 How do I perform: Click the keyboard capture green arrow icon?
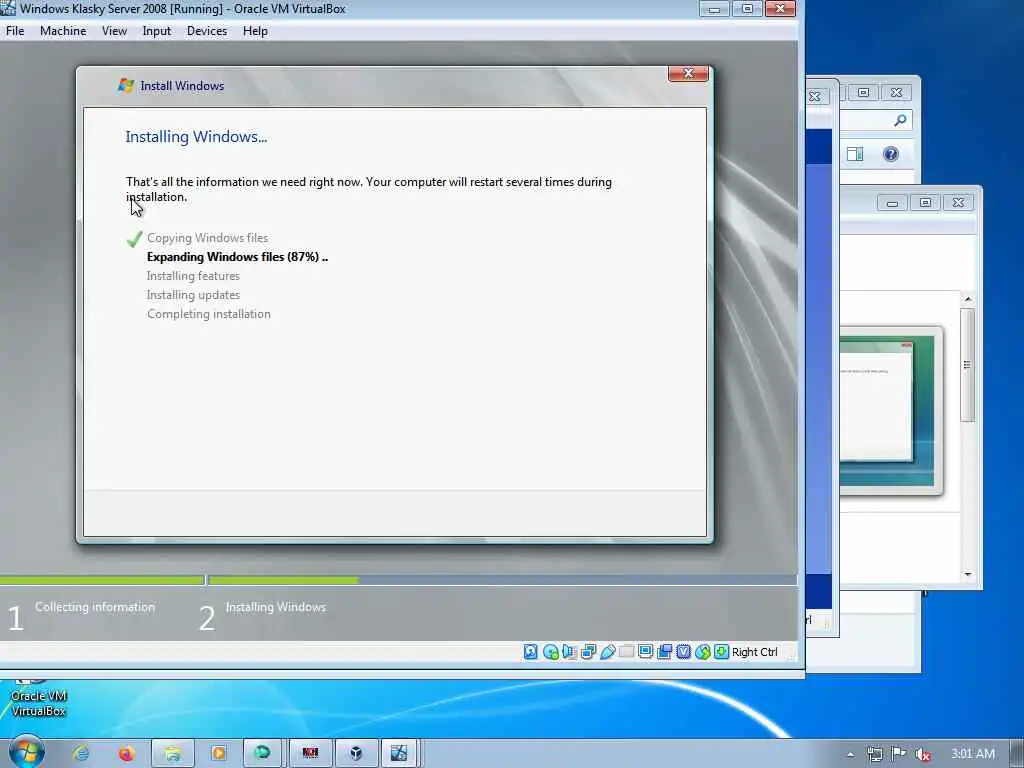click(x=721, y=652)
